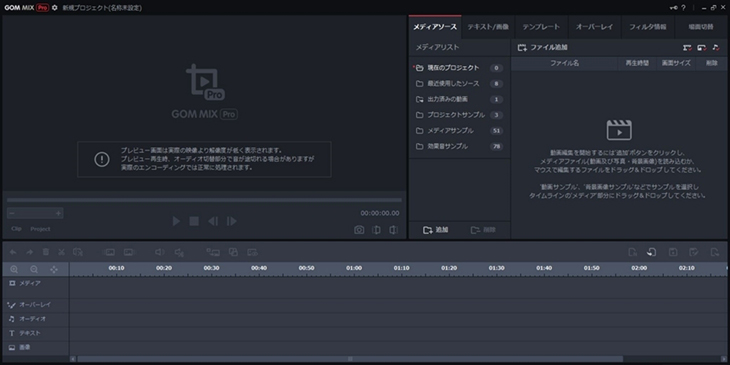Image resolution: width=730 pixels, height=365 pixels.
Task: Click the preview zoom slider plus end
Action: point(59,213)
